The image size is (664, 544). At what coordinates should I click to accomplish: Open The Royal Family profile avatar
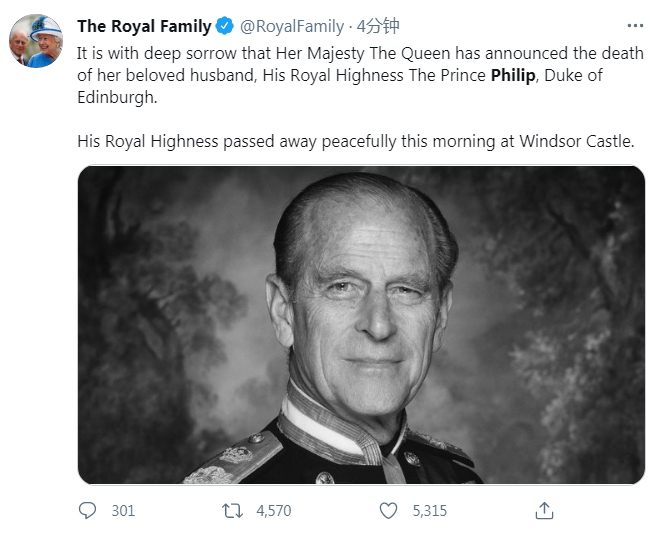pos(36,41)
